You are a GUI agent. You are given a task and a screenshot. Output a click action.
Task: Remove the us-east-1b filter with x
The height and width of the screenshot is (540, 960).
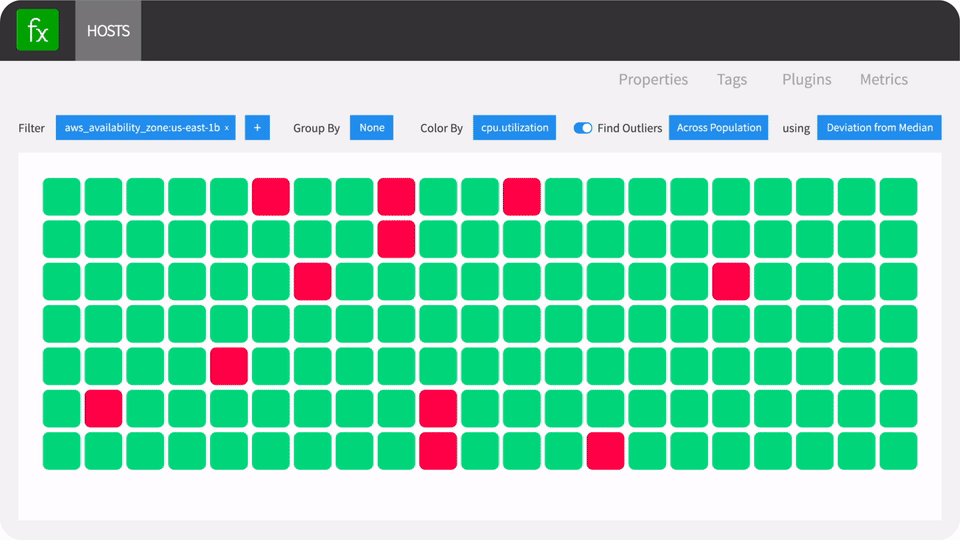click(227, 128)
